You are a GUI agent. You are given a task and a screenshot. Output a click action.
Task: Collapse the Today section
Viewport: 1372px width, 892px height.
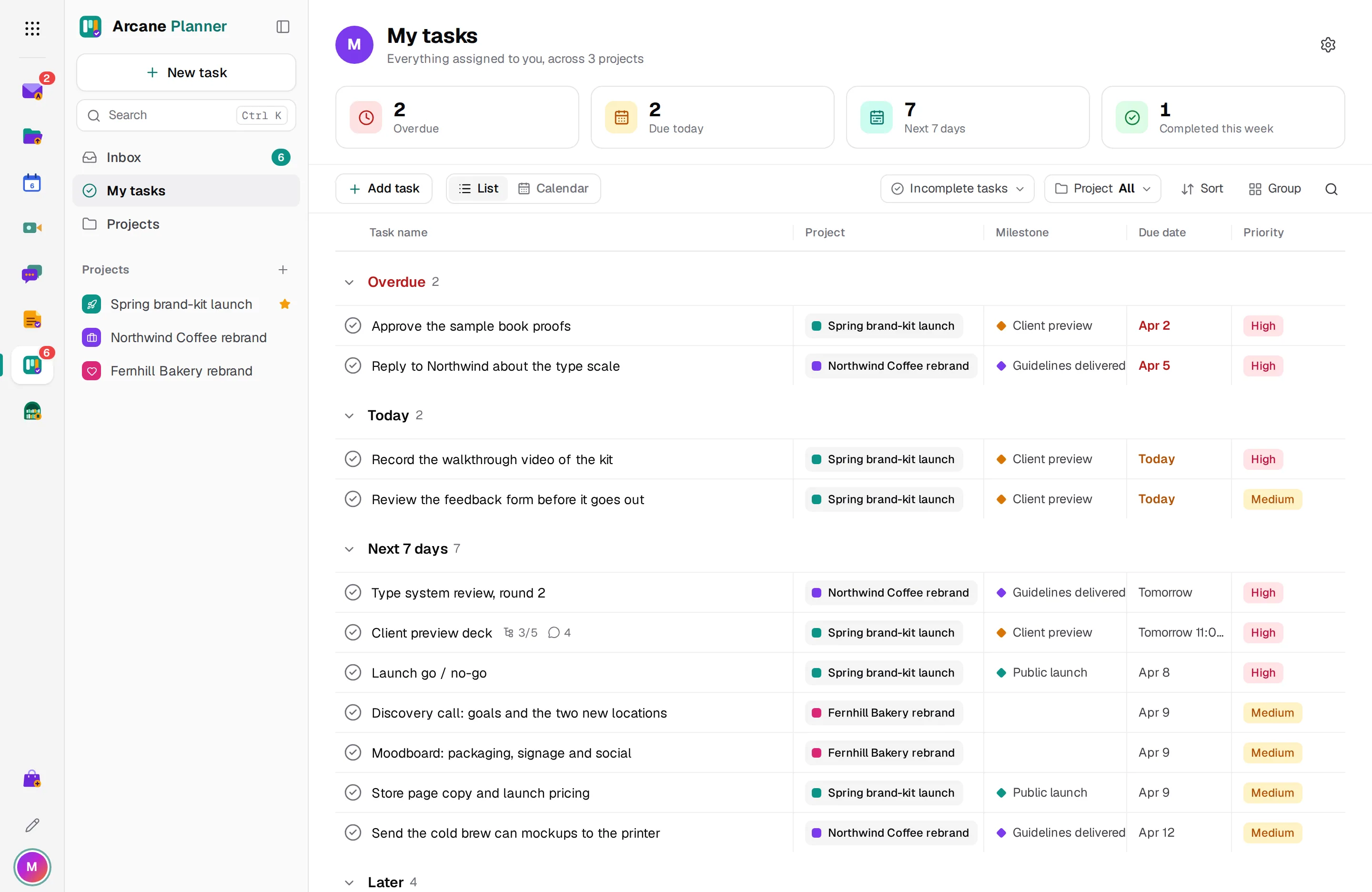pyautogui.click(x=349, y=416)
